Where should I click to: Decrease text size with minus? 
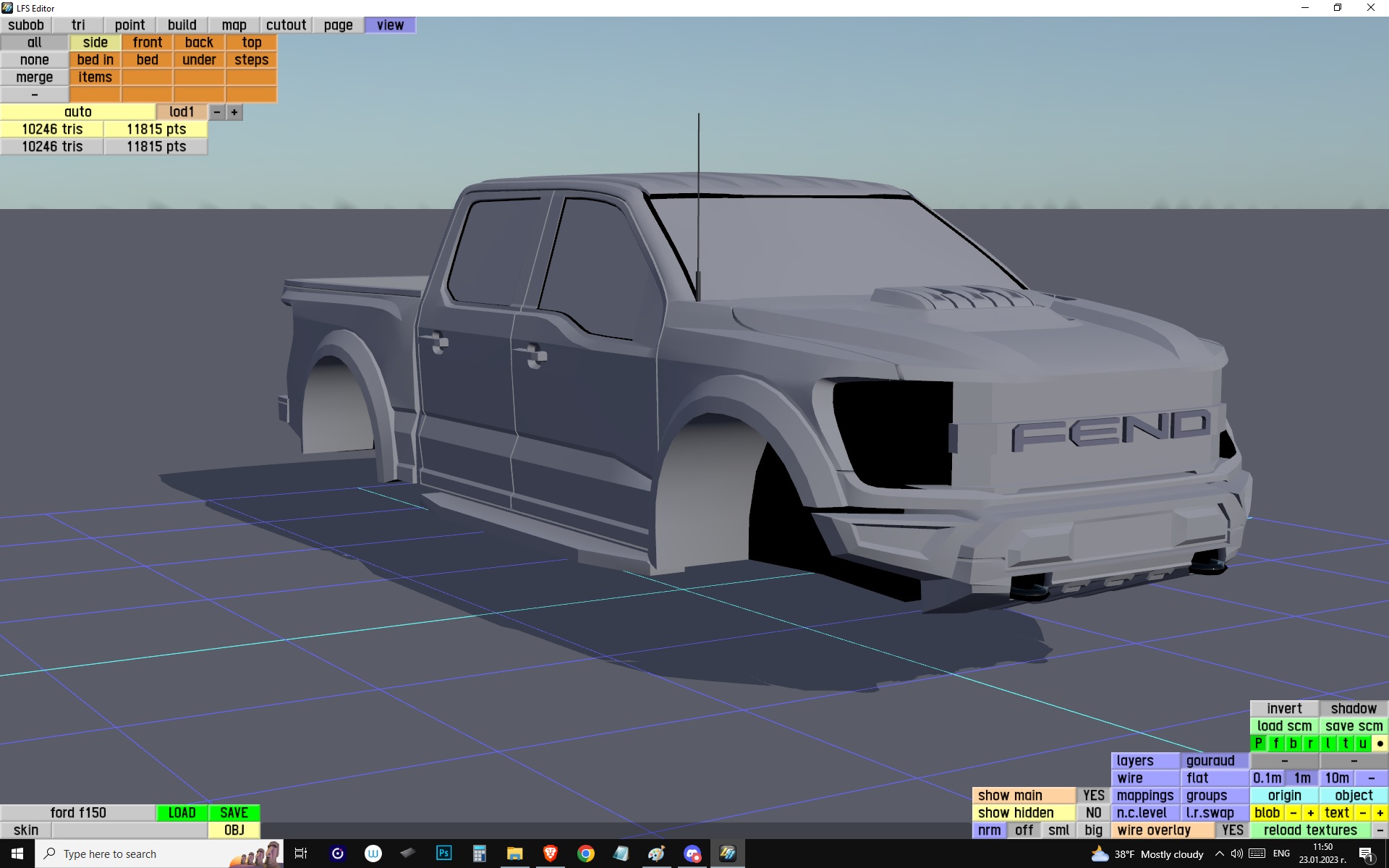(1363, 812)
